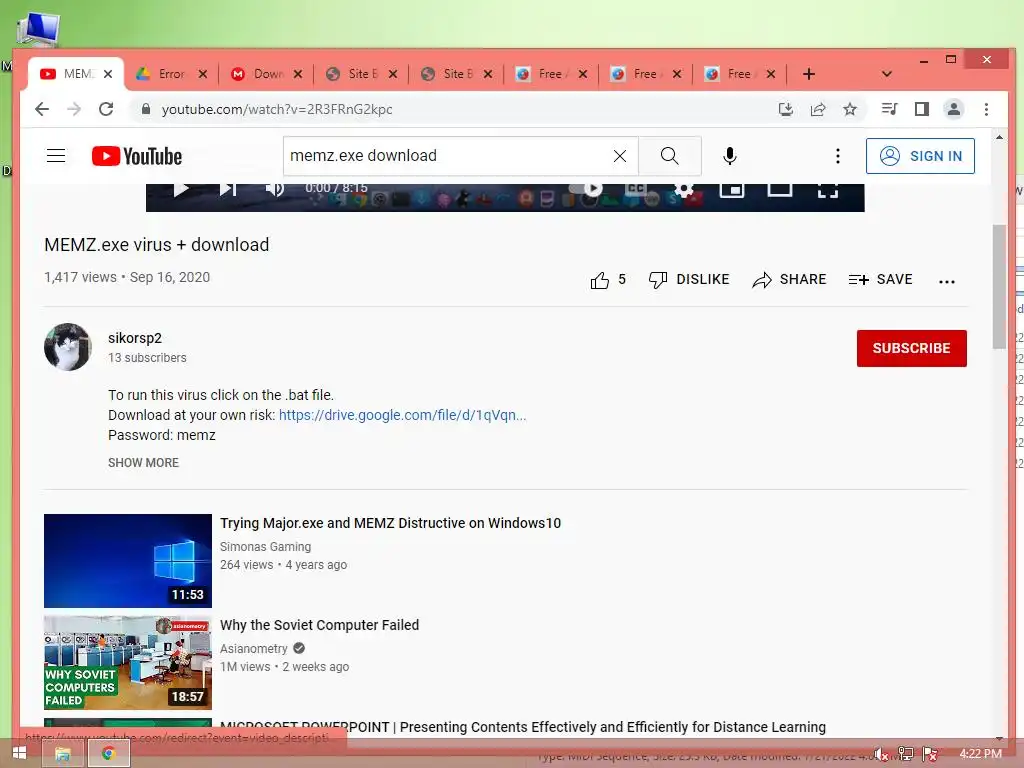Open Windows Start menu
This screenshot has height=768, width=1024.
coord(19,754)
